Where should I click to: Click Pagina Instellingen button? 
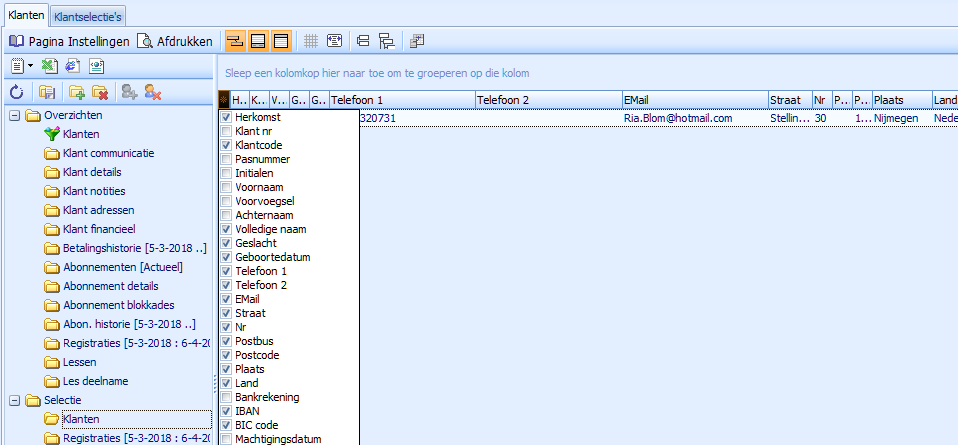point(69,41)
